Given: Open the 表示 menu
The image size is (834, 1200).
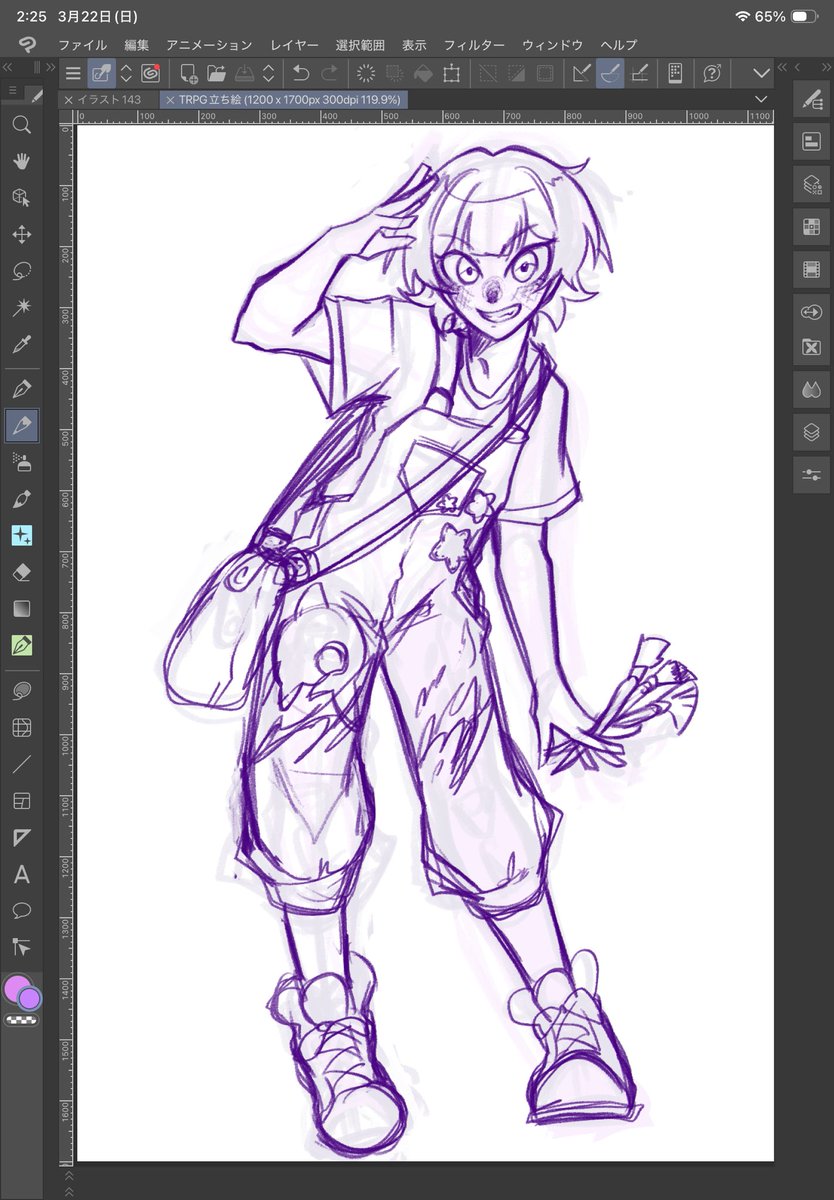Looking at the screenshot, I should (x=414, y=45).
